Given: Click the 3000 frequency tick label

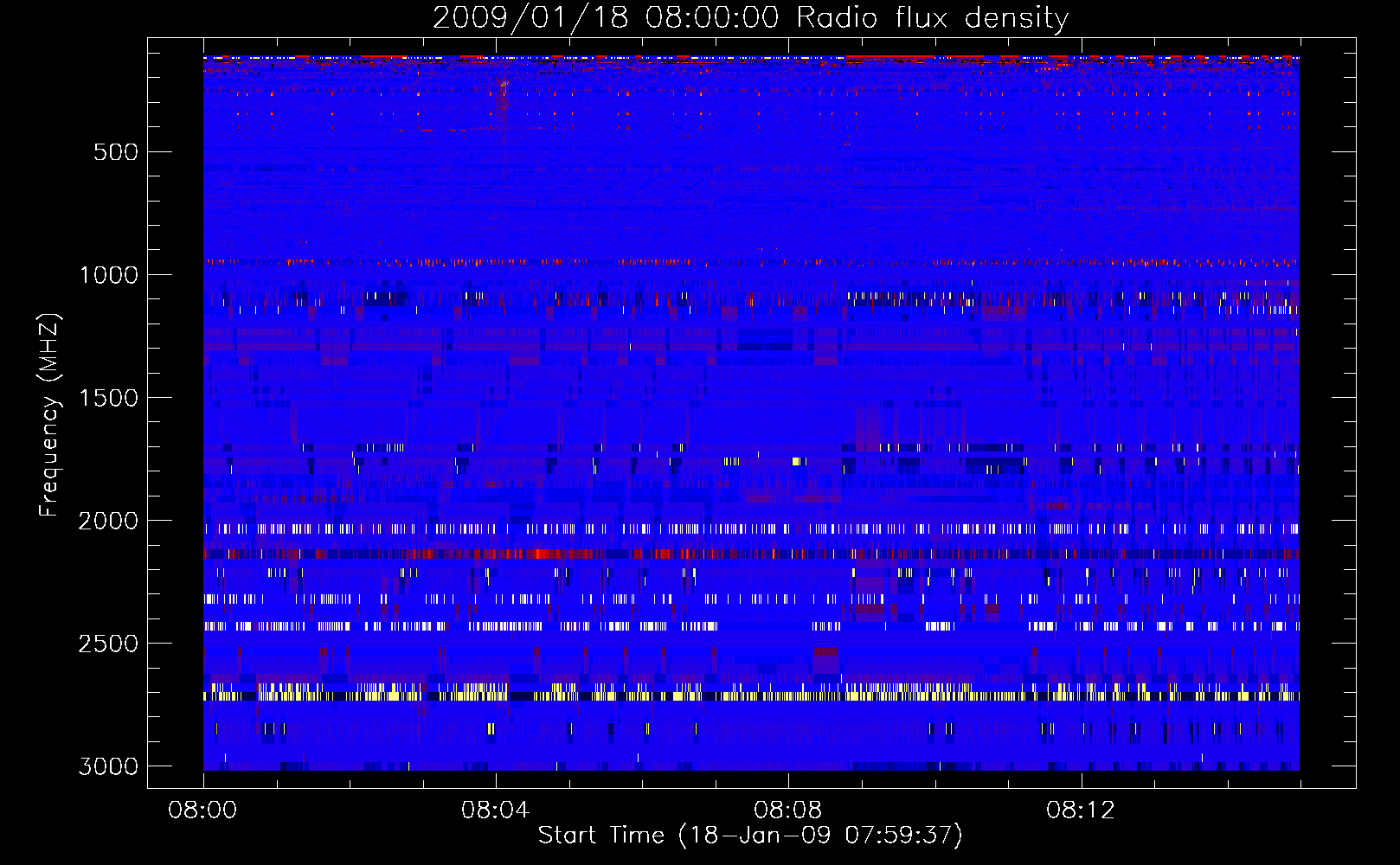Looking at the screenshot, I should click(x=108, y=766).
